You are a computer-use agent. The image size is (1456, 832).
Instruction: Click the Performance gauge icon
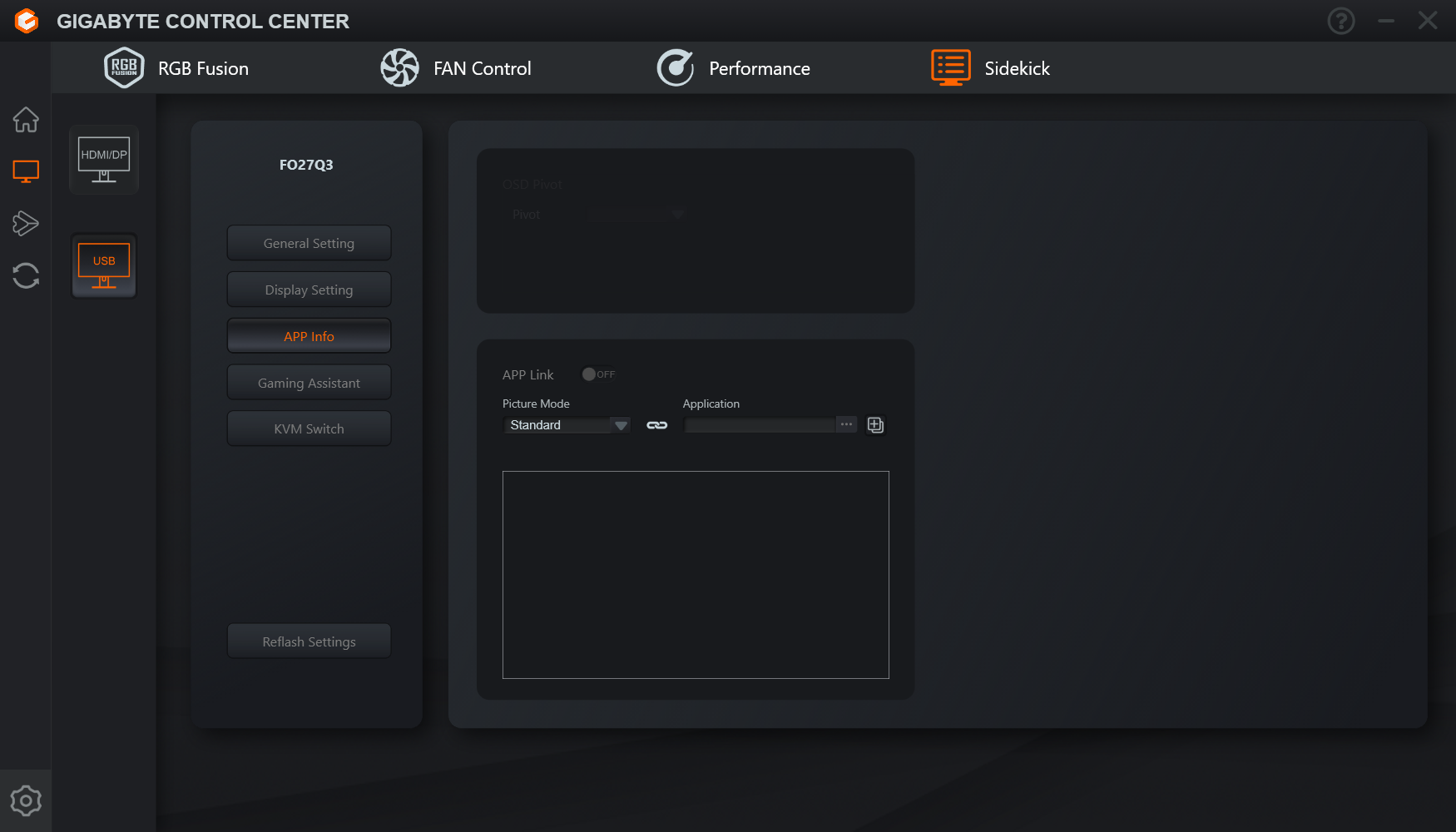676,68
